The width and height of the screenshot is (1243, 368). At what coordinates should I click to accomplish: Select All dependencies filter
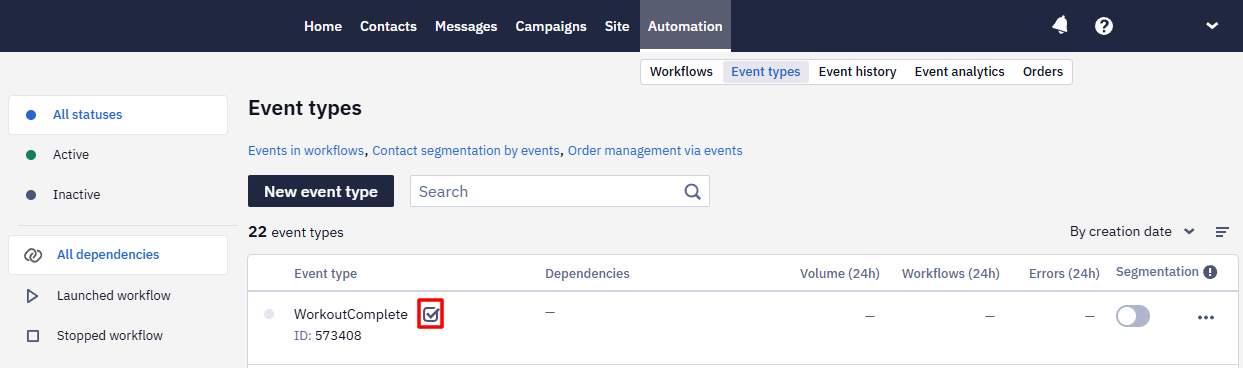coord(118,255)
